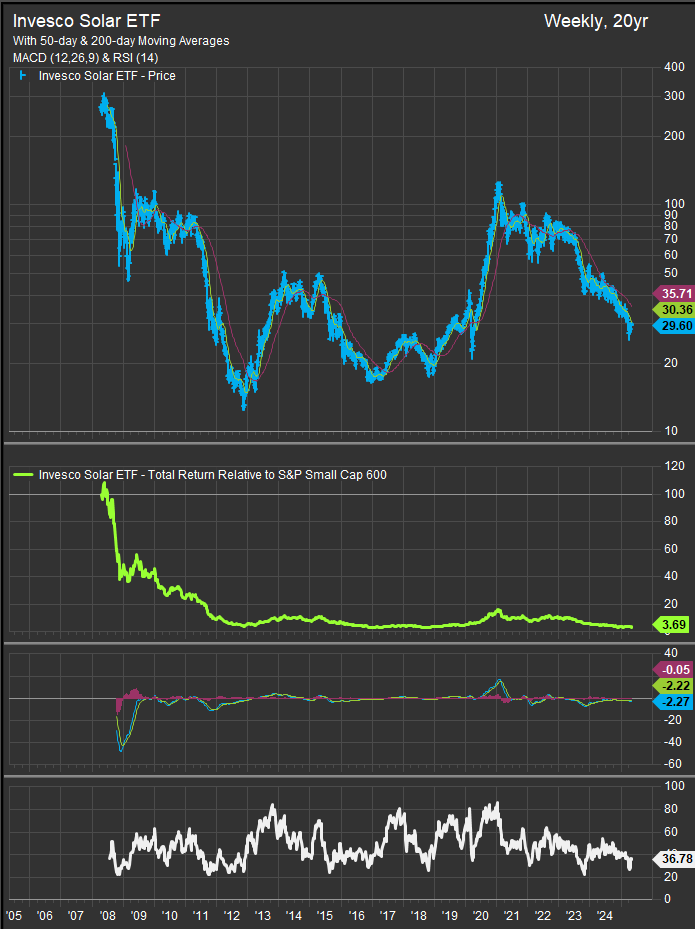Click the 30.36 moving average value tag
Image resolution: width=695 pixels, height=929 pixels.
tap(674, 310)
